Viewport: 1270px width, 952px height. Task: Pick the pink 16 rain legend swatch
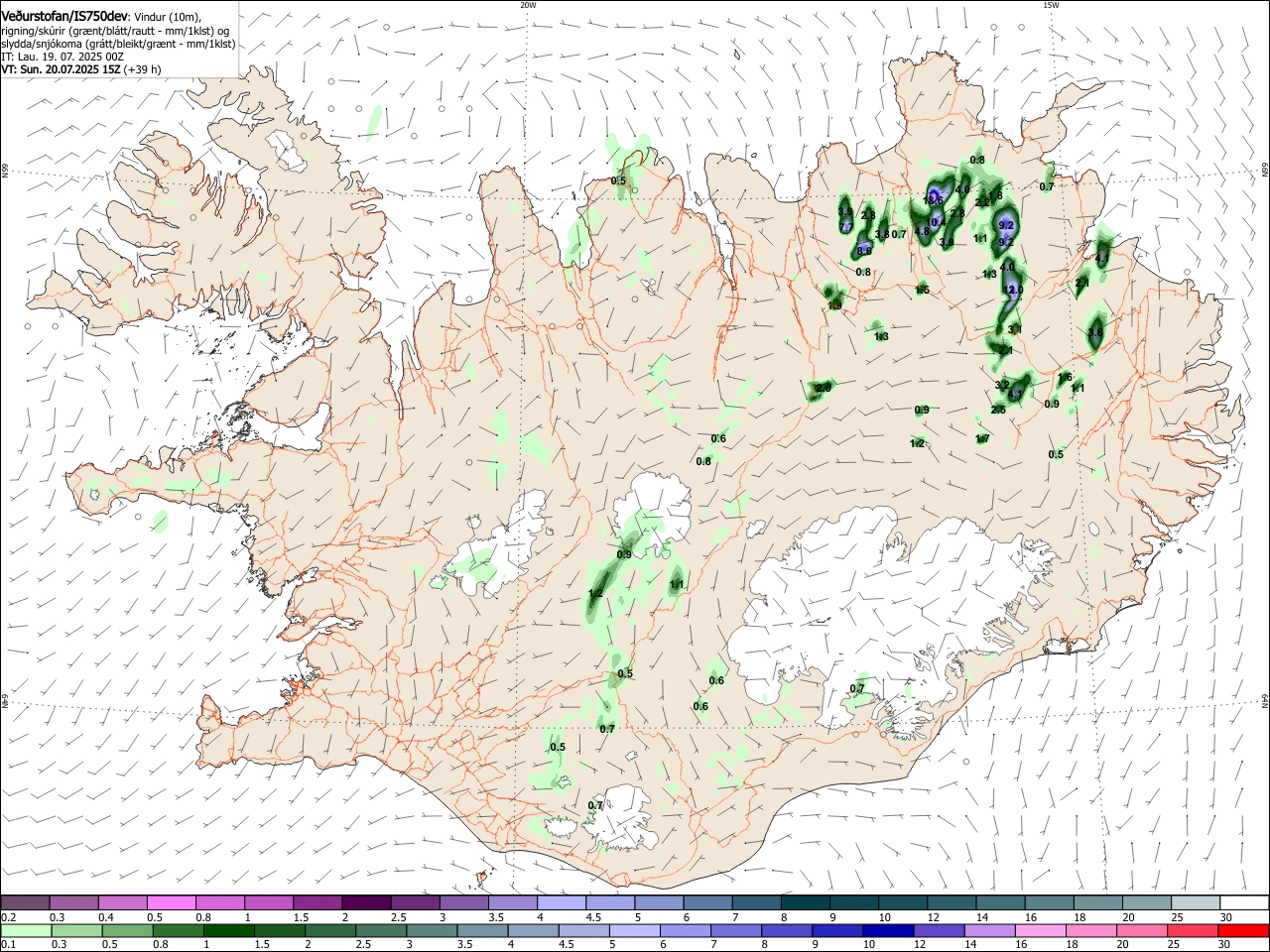(x=1041, y=930)
